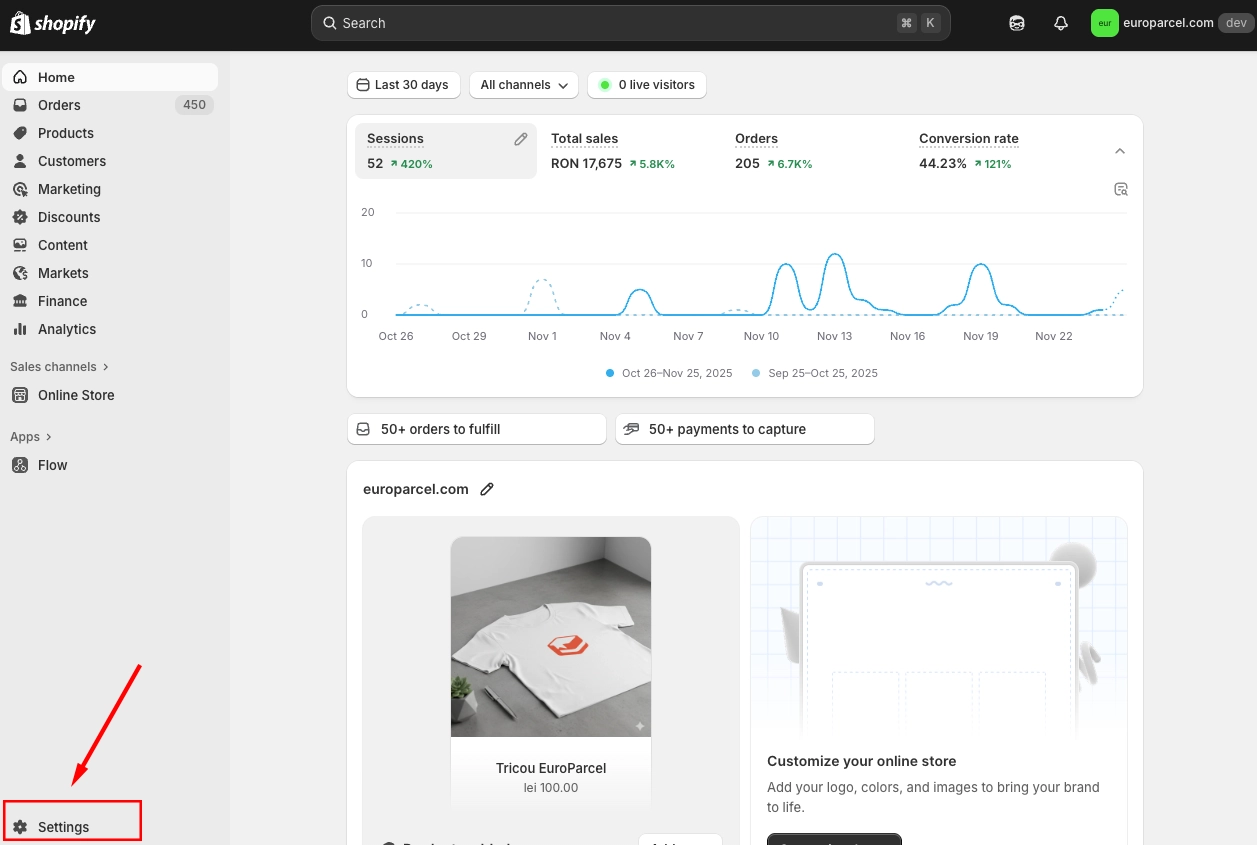Click the Marketing target icon
The image size is (1257, 845).
coord(20,189)
